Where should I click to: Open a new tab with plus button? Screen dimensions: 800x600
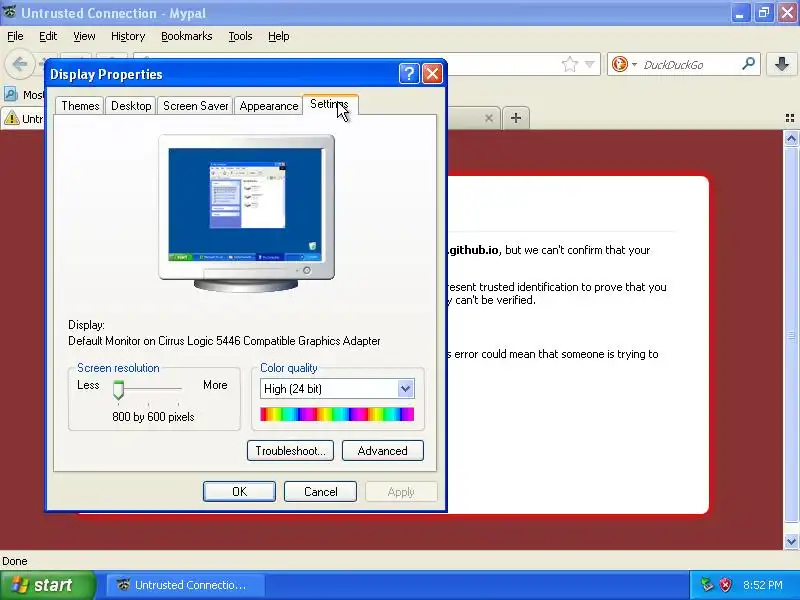coord(516,118)
